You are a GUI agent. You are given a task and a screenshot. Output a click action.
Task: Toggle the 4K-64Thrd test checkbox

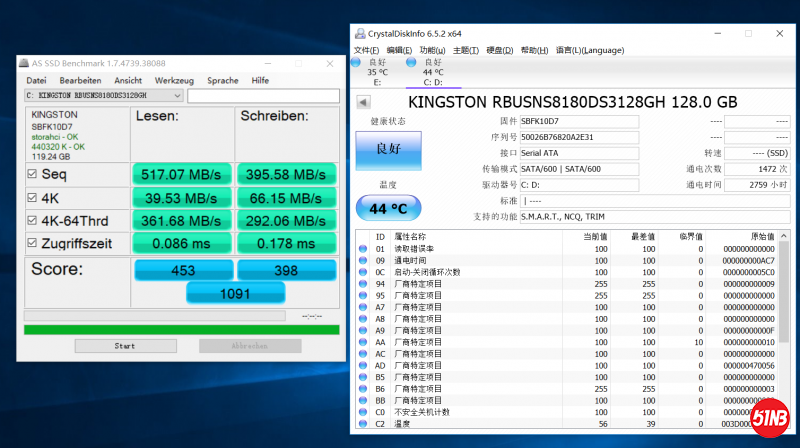pyautogui.click(x=33, y=220)
